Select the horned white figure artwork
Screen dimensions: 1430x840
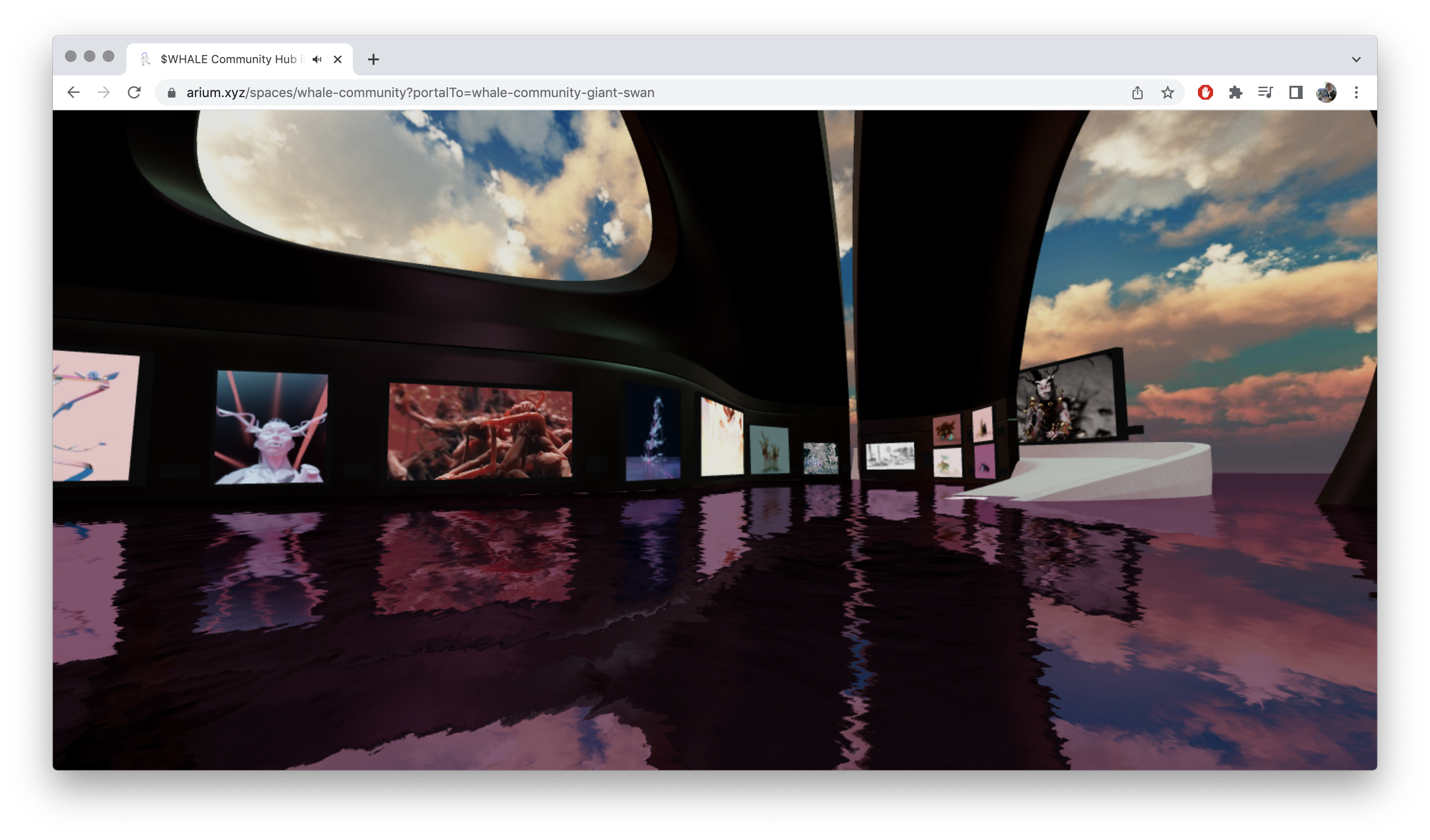(x=271, y=428)
